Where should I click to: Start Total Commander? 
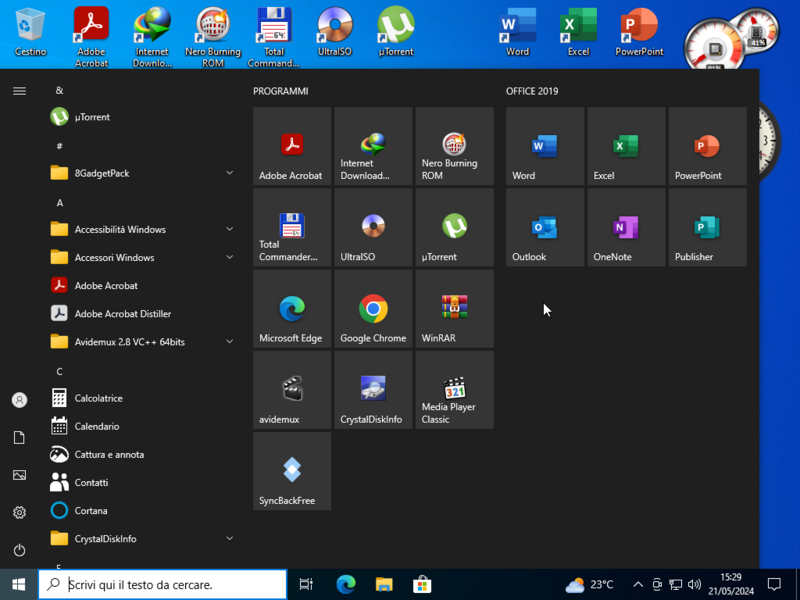point(291,227)
